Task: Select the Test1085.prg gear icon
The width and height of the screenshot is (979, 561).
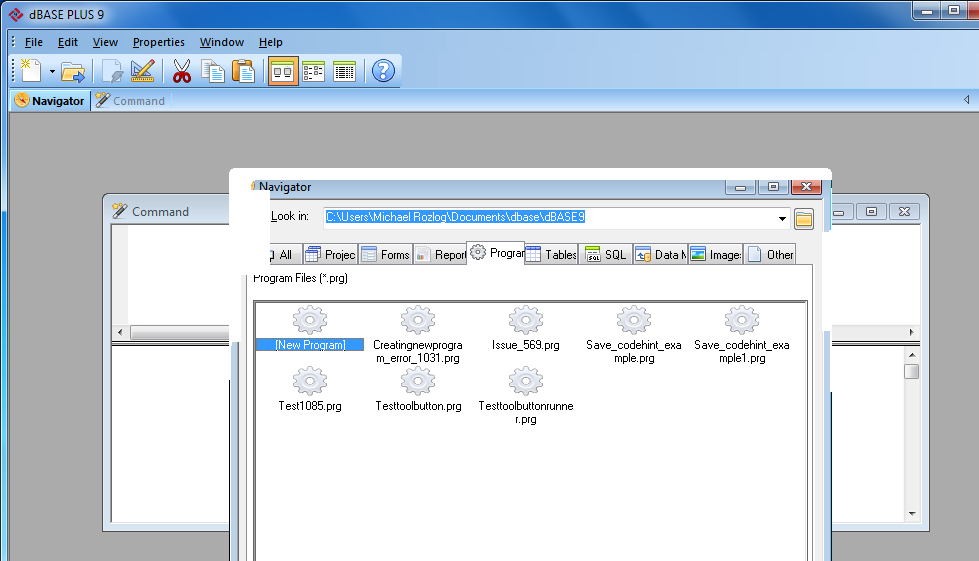Action: [310, 381]
